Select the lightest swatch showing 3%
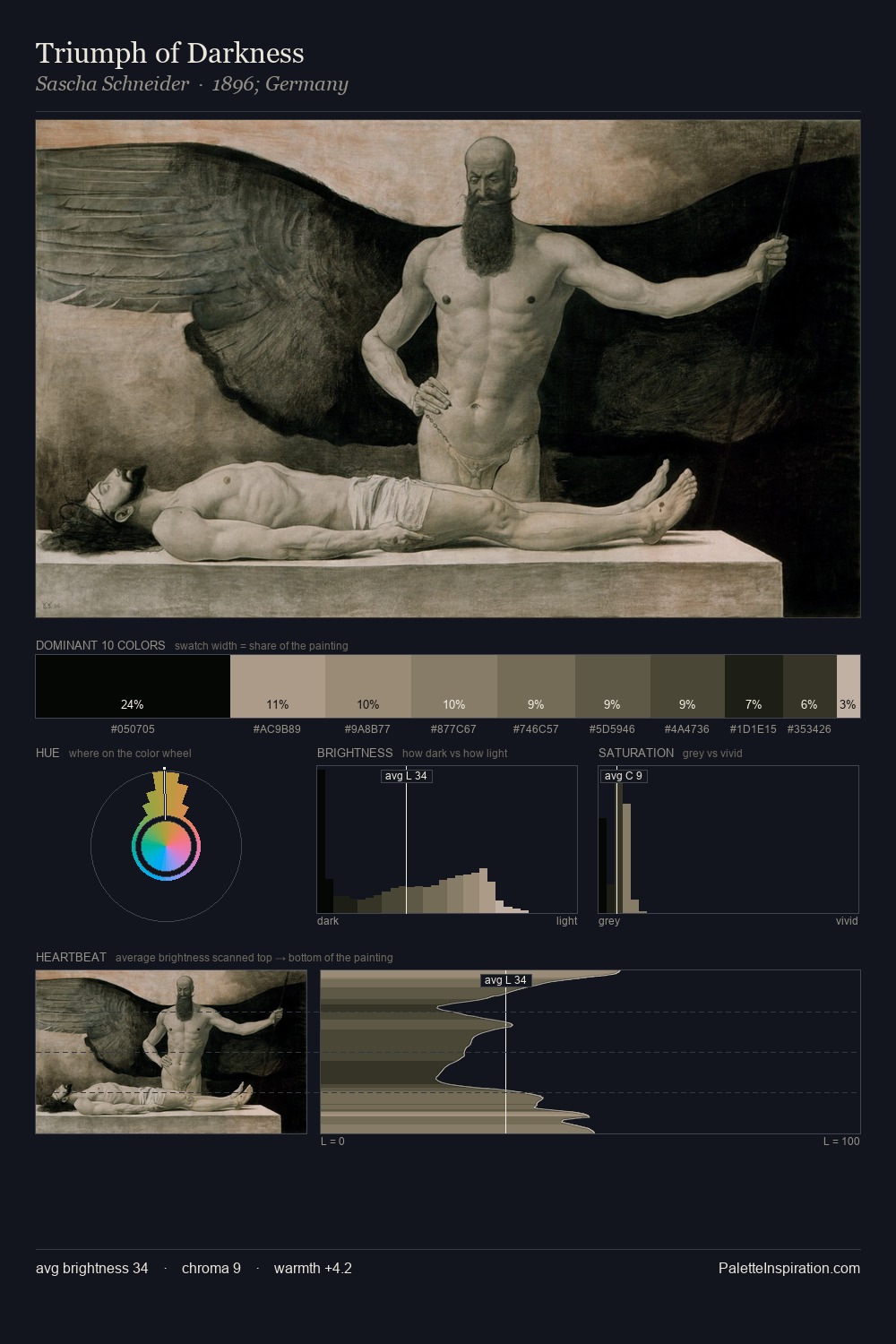This screenshot has height=1344, width=896. pyautogui.click(x=849, y=686)
